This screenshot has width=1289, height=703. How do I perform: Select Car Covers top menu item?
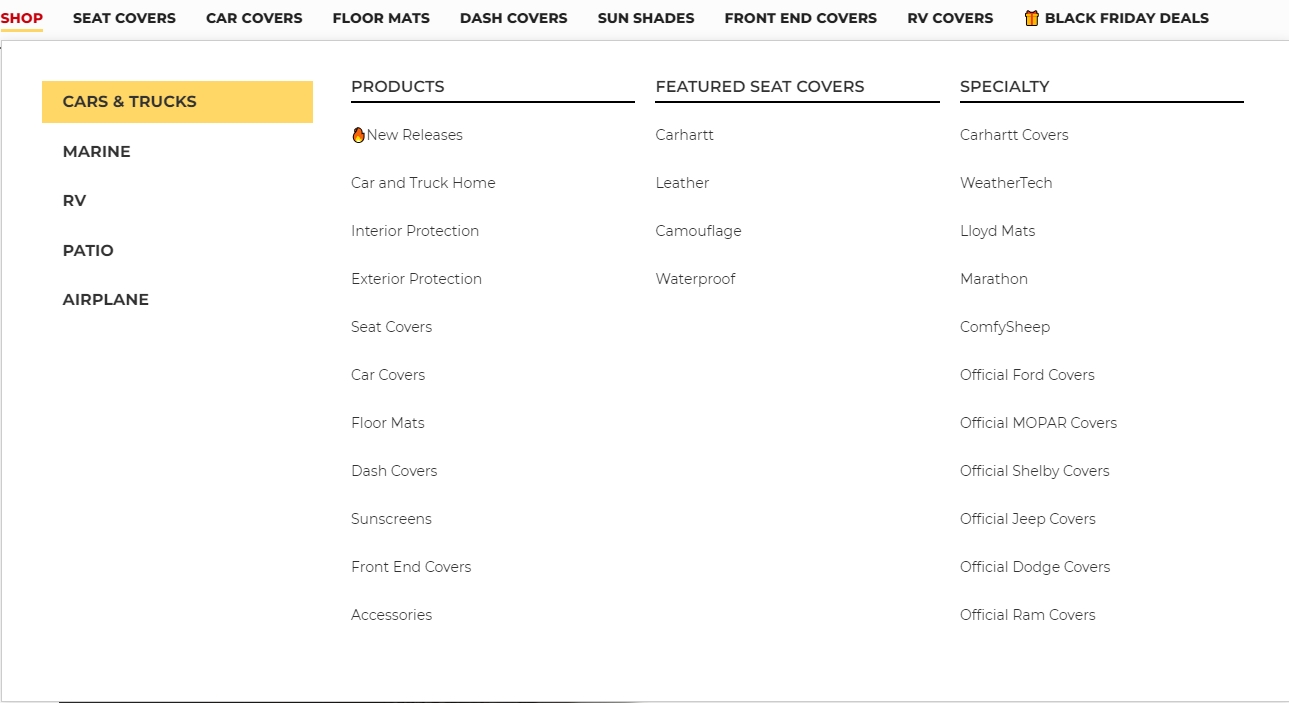click(254, 18)
